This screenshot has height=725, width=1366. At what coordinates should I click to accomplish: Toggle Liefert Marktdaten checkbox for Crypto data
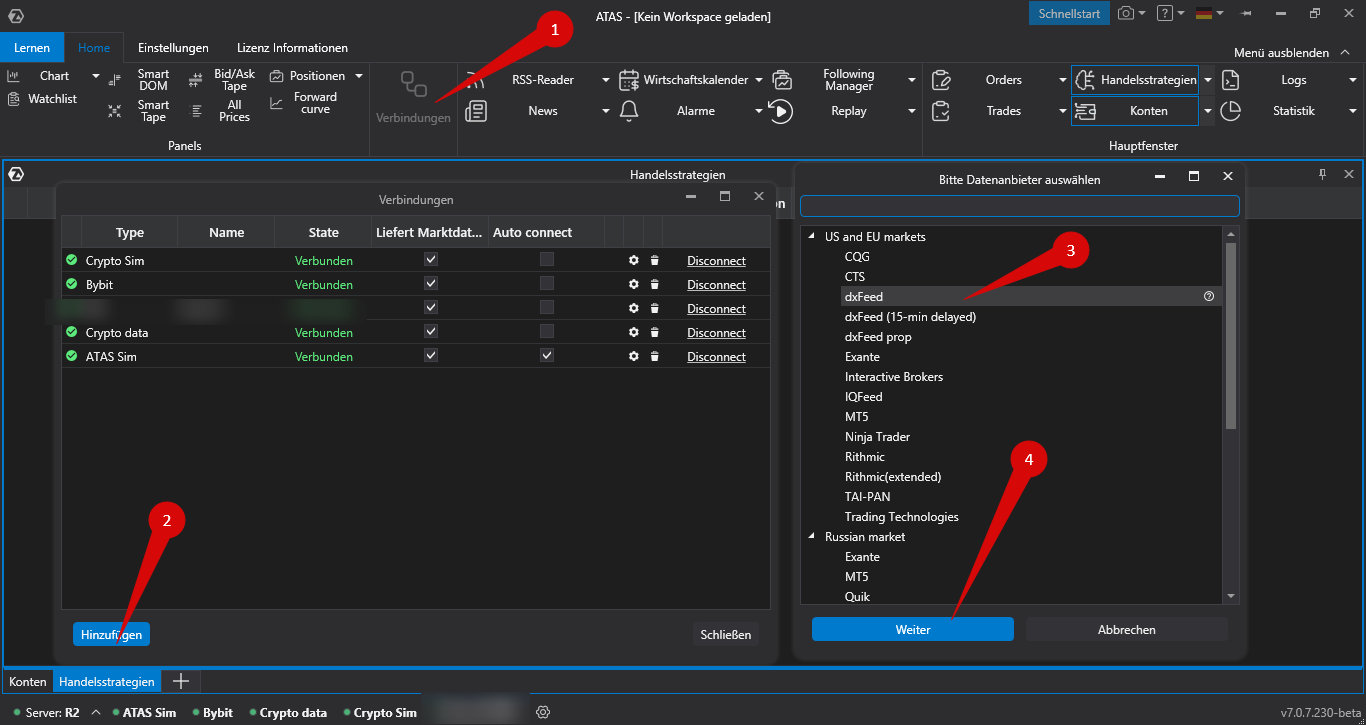tap(431, 331)
